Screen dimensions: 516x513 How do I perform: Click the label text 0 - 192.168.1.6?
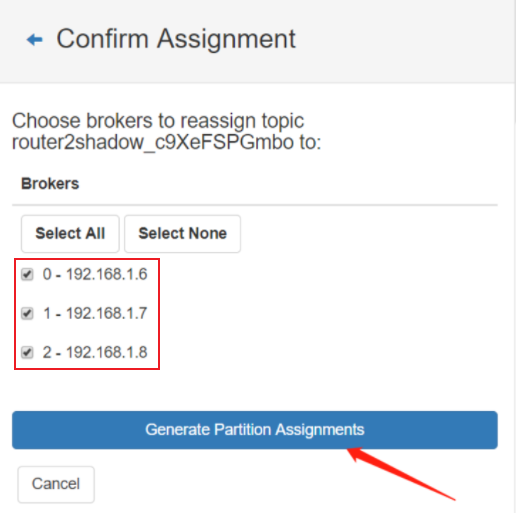click(95, 274)
